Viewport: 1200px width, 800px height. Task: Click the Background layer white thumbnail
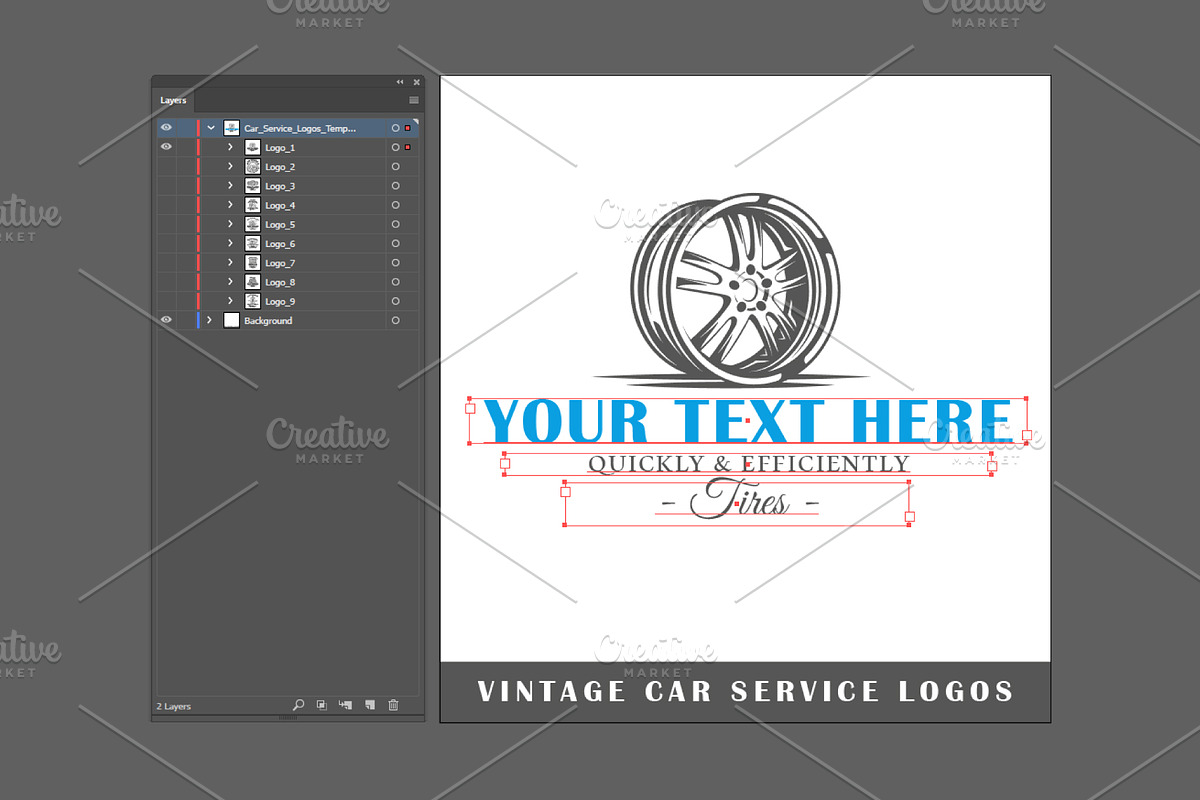coord(231,320)
